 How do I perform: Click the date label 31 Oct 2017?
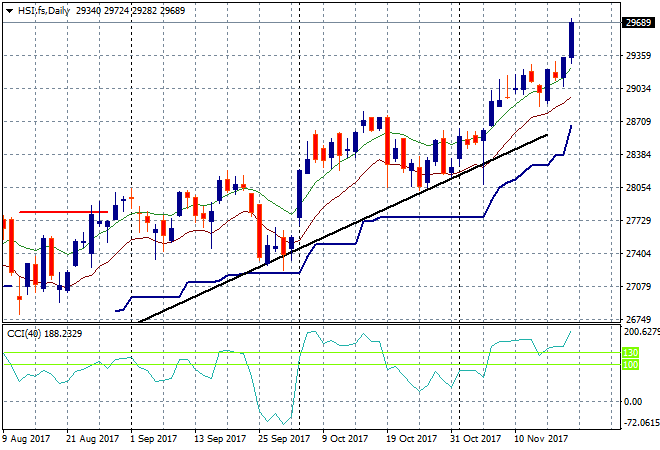pos(476,439)
